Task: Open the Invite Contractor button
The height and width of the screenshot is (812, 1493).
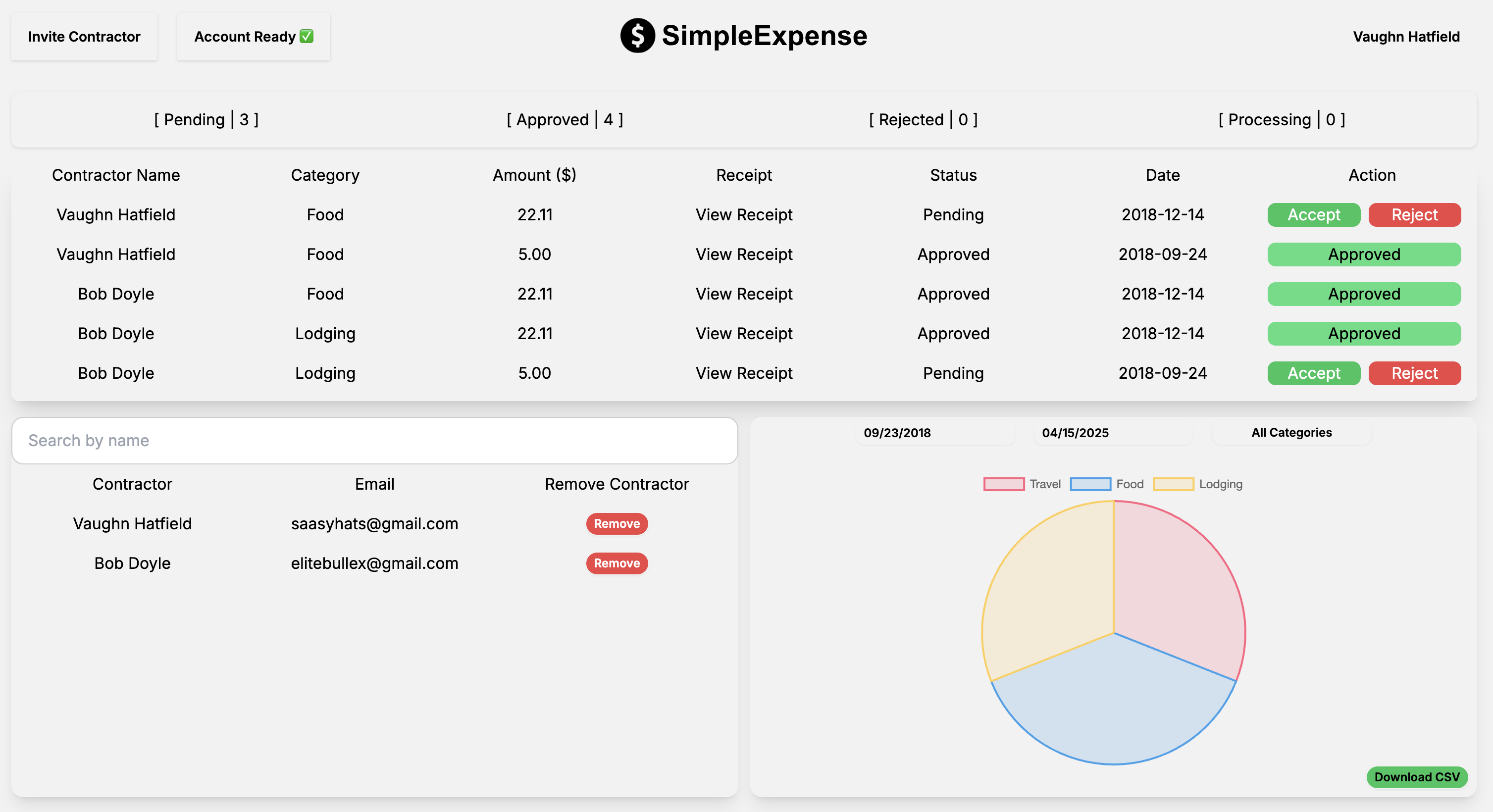Action: [84, 37]
